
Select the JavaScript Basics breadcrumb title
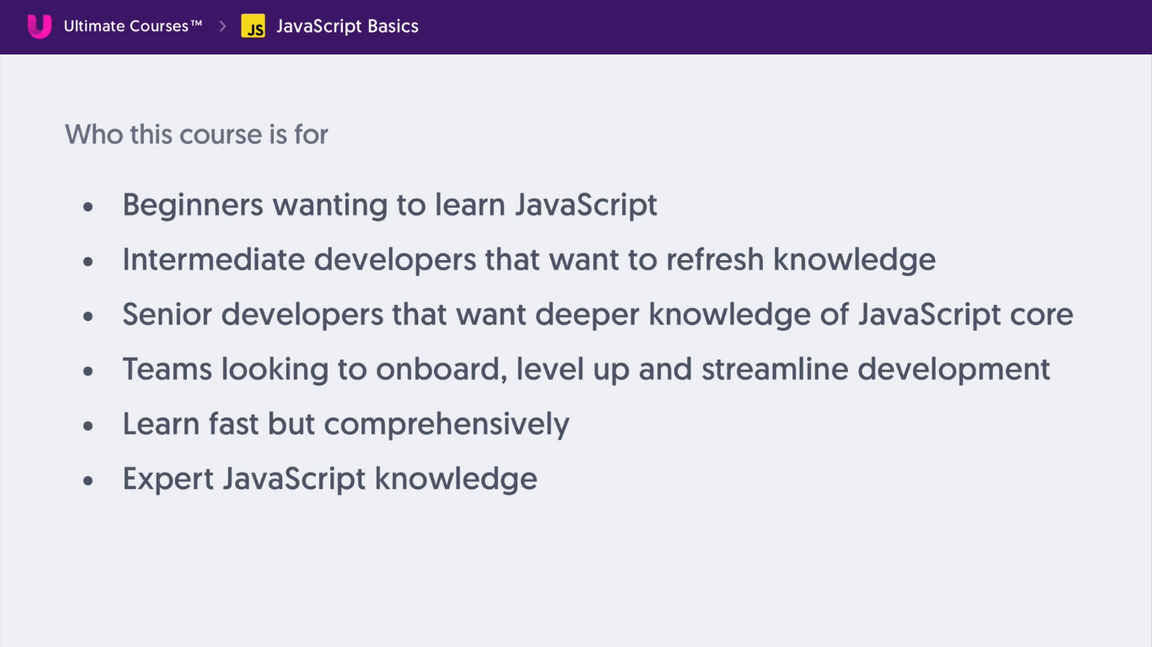point(347,27)
